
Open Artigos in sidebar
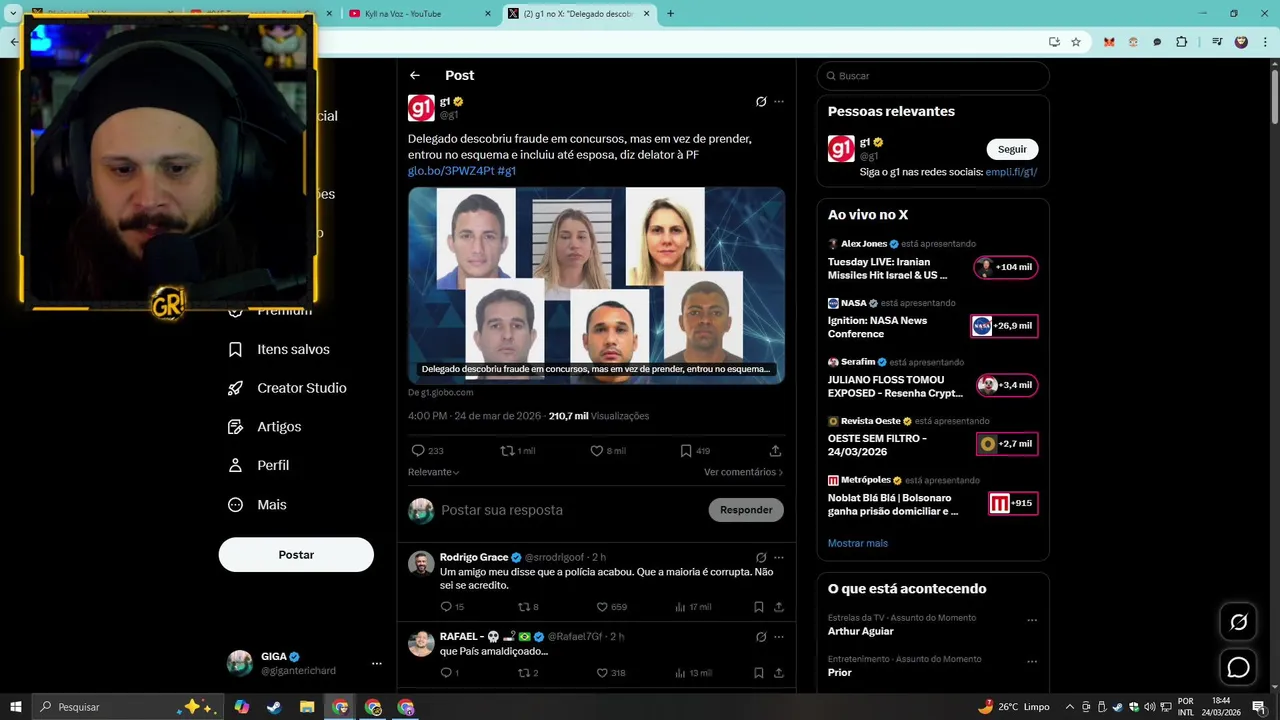[265, 427]
